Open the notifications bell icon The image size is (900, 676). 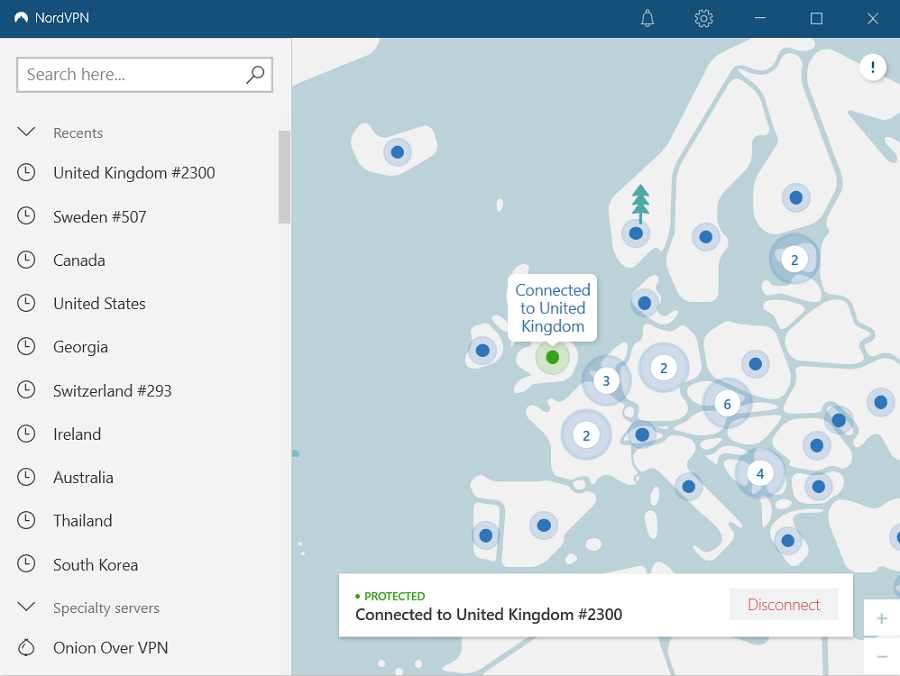pyautogui.click(x=647, y=19)
